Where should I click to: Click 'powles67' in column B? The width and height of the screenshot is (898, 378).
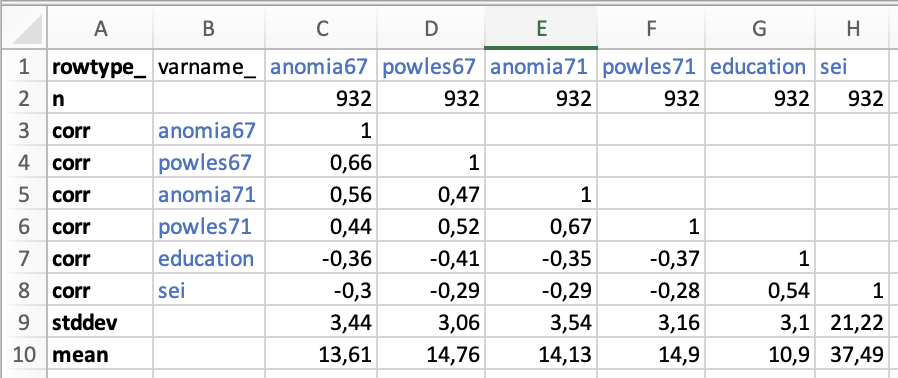point(208,163)
